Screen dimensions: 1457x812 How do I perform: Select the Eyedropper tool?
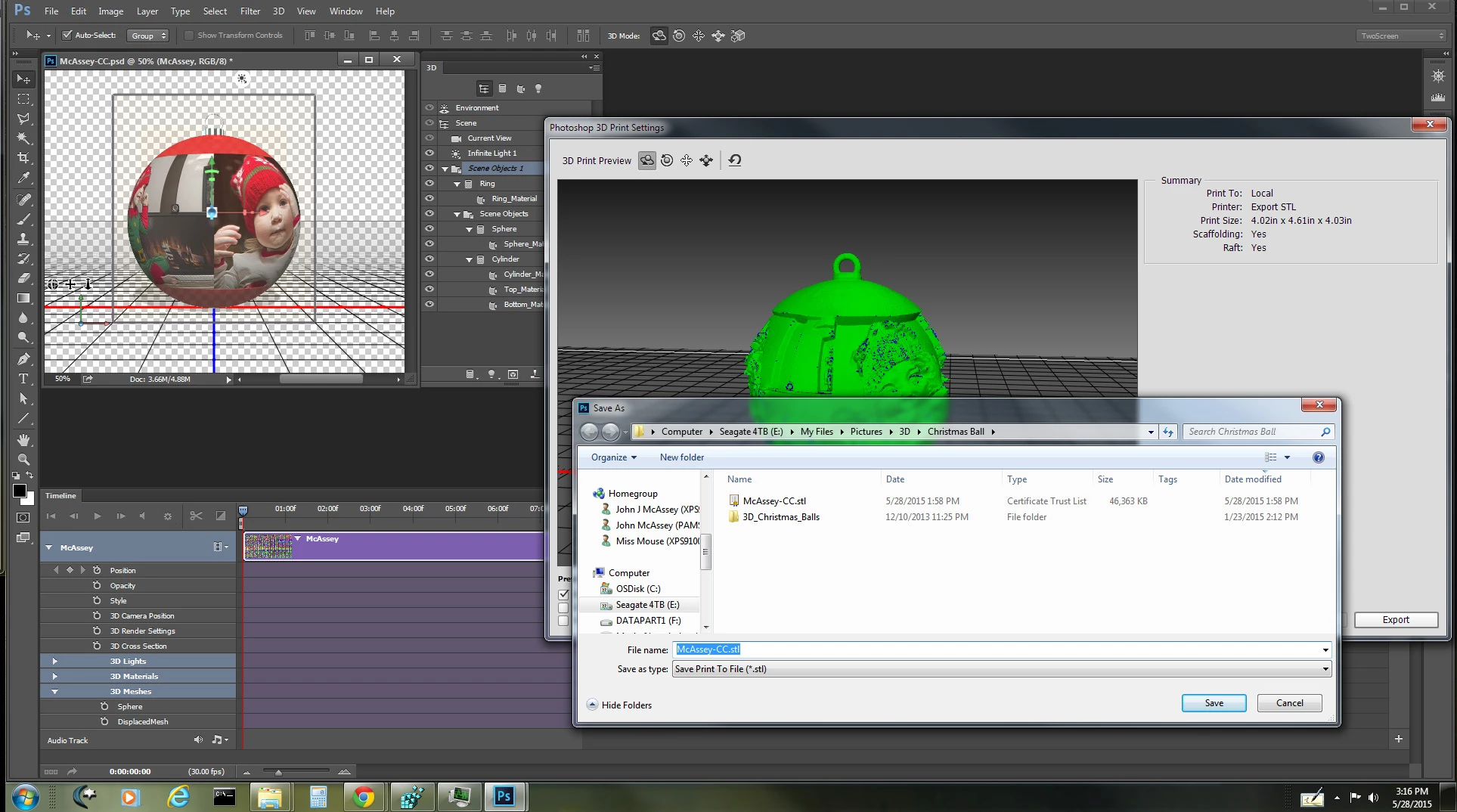coord(23,178)
